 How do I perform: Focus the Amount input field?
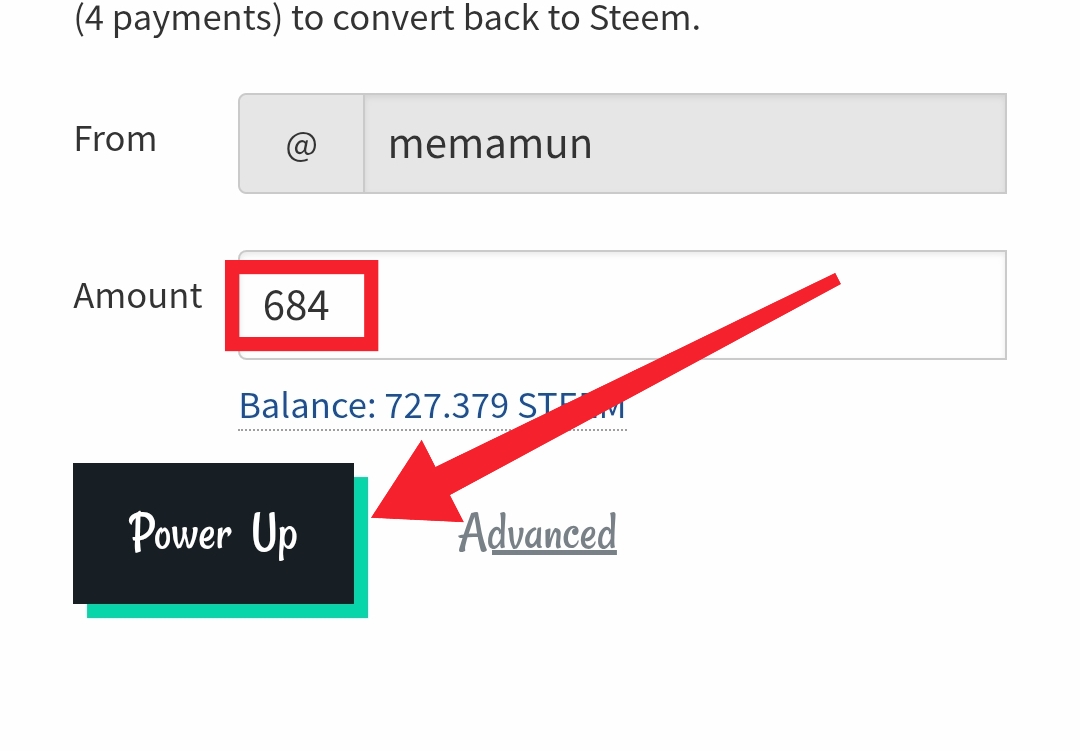(623, 305)
